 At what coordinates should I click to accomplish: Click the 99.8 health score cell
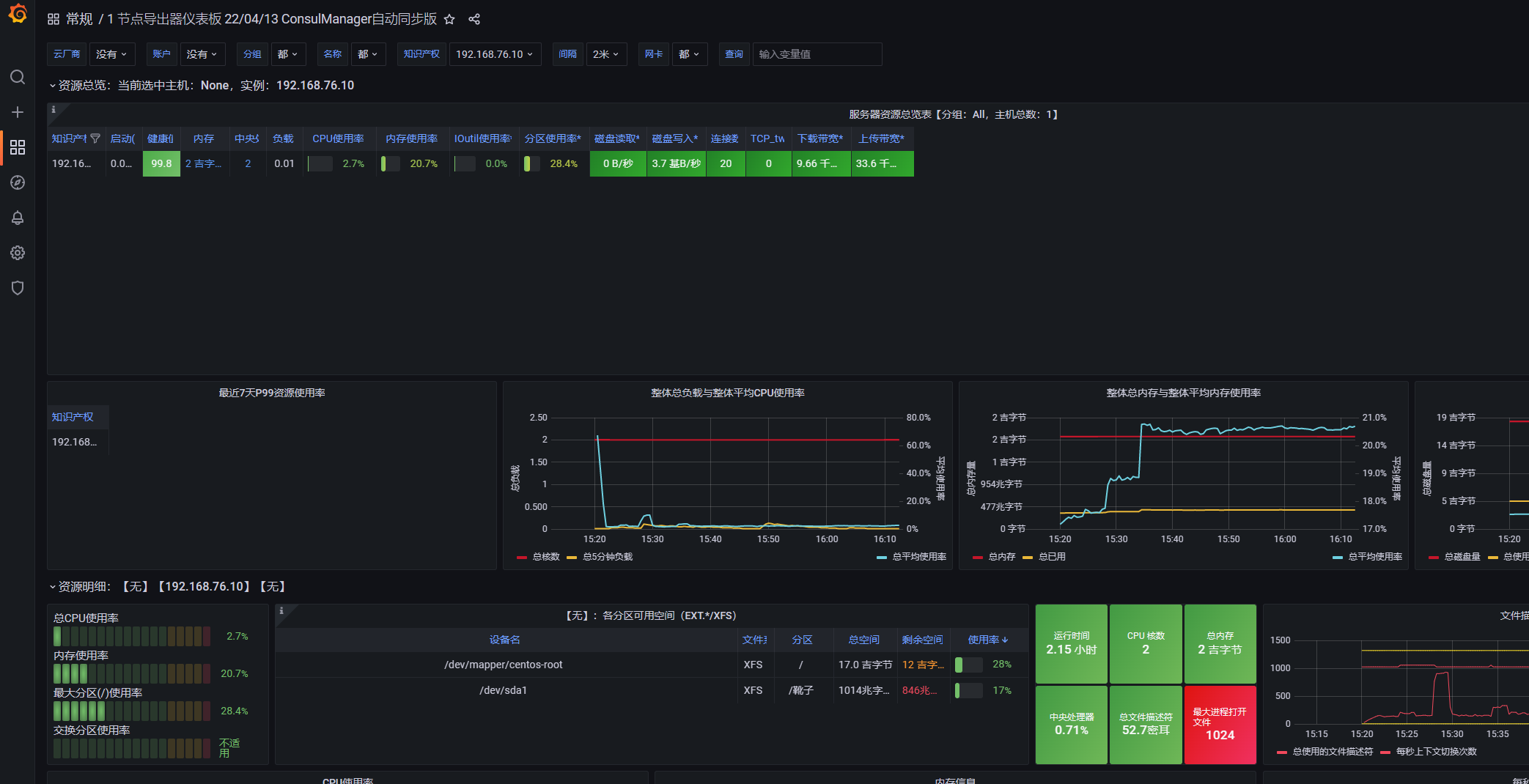161,163
